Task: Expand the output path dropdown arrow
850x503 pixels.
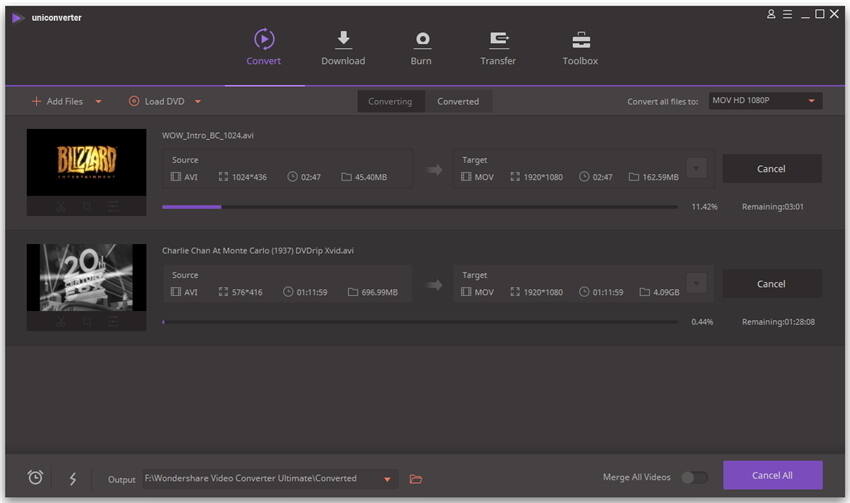Action: [x=387, y=479]
